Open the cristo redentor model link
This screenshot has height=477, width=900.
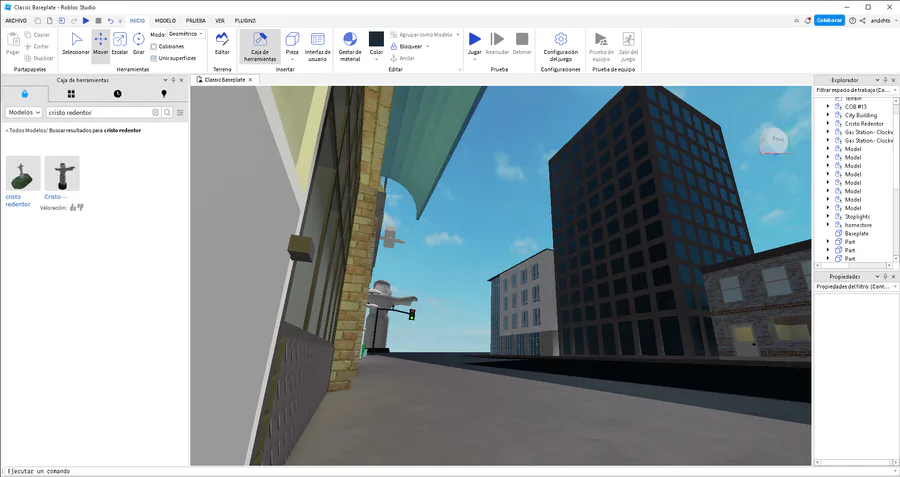(x=18, y=200)
